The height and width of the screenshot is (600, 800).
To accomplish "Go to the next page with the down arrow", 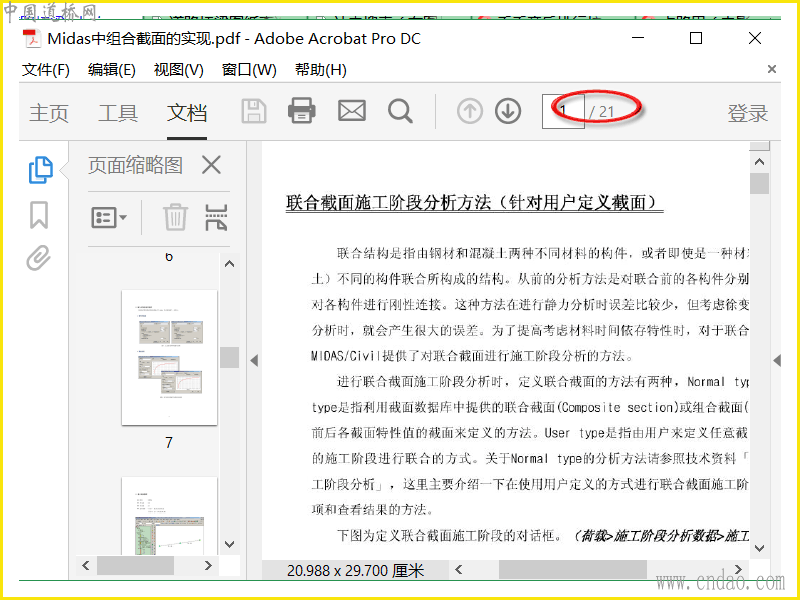I will click(508, 111).
